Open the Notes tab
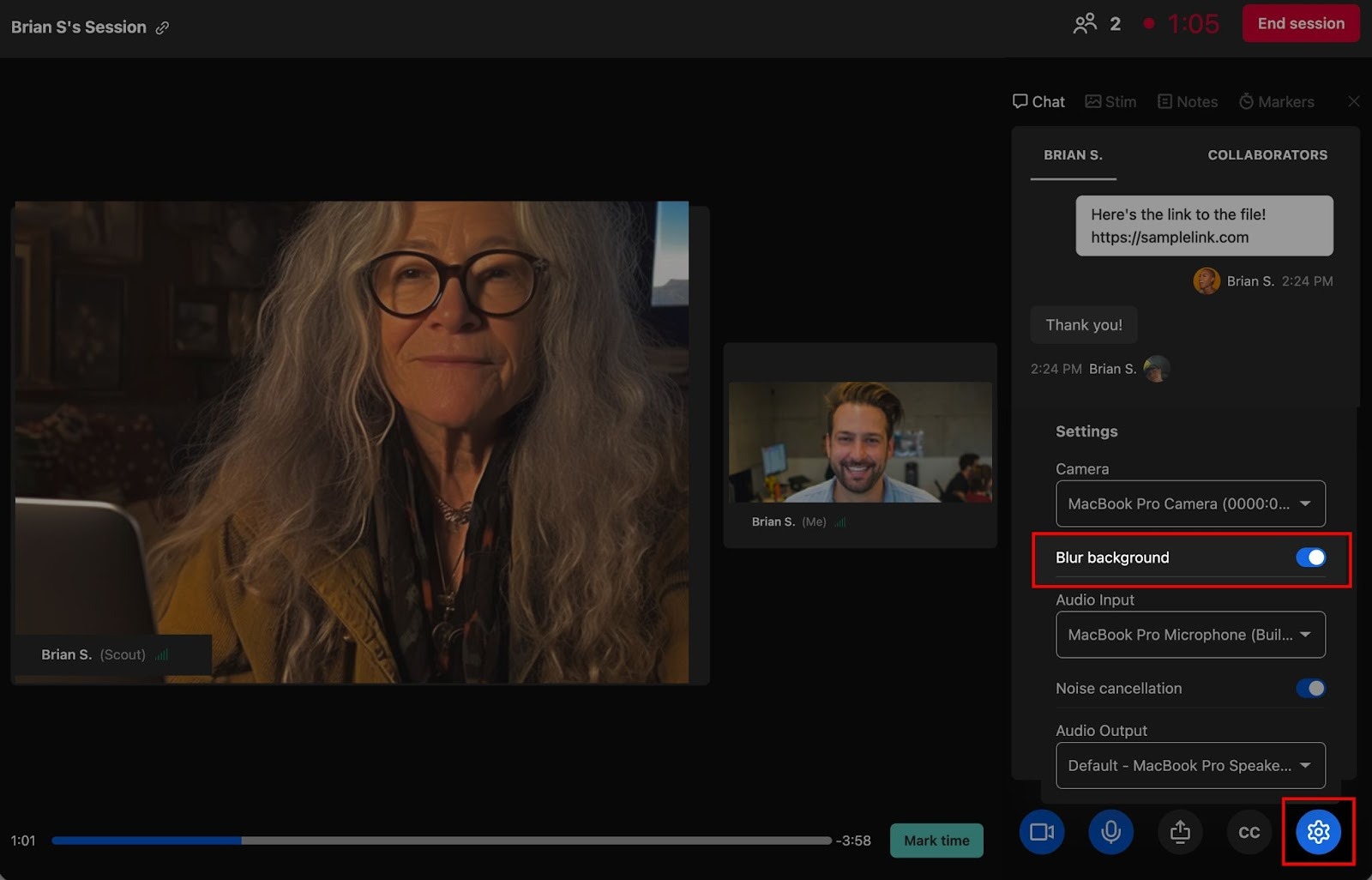This screenshot has width=1372, height=880. pyautogui.click(x=1188, y=102)
